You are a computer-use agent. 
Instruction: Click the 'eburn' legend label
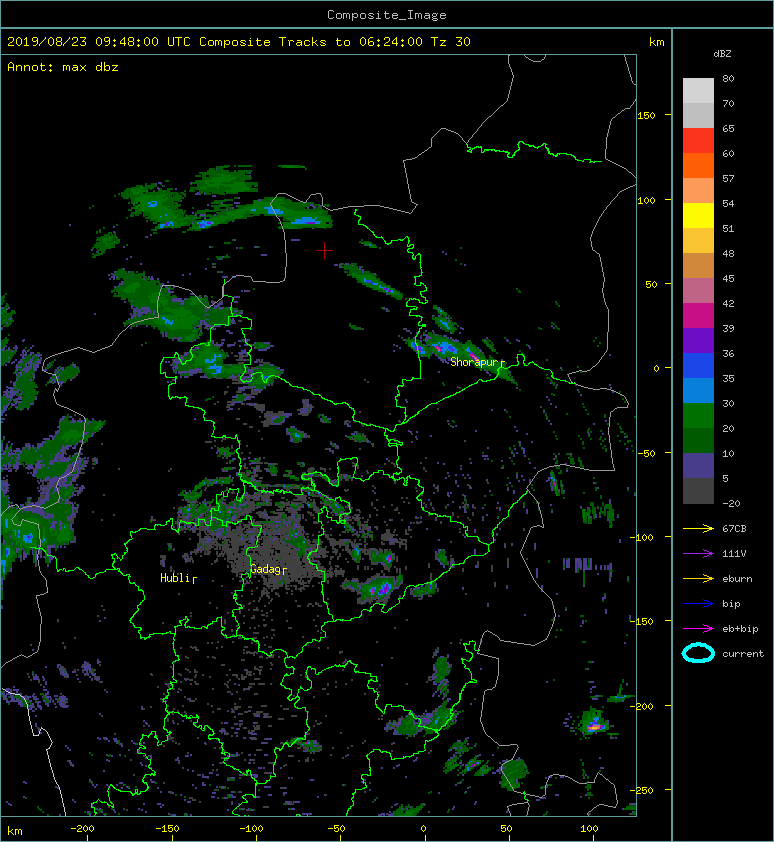pyautogui.click(x=737, y=578)
